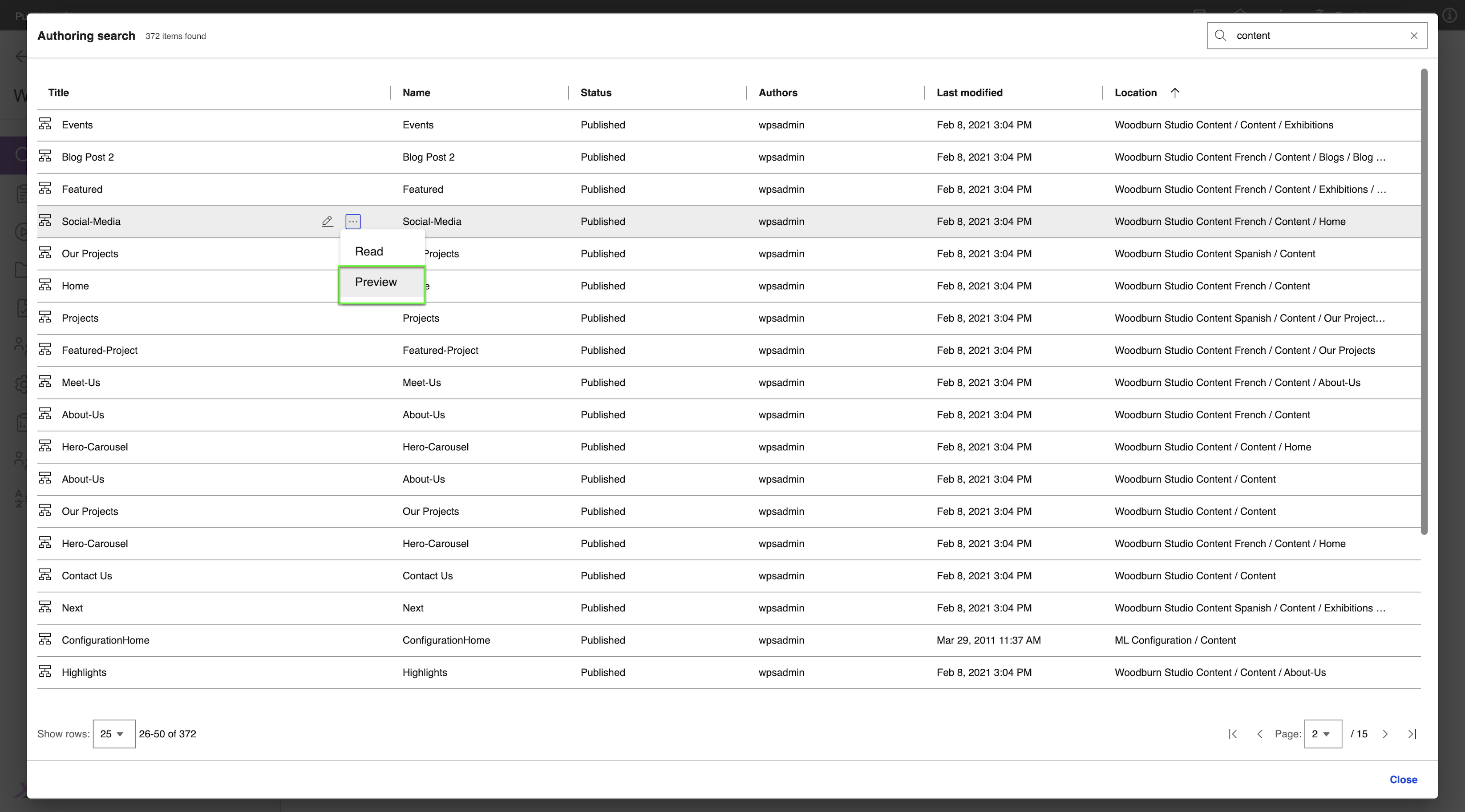This screenshot has height=812, width=1465.
Task: Clear the search field with X icon
Action: pos(1414,36)
